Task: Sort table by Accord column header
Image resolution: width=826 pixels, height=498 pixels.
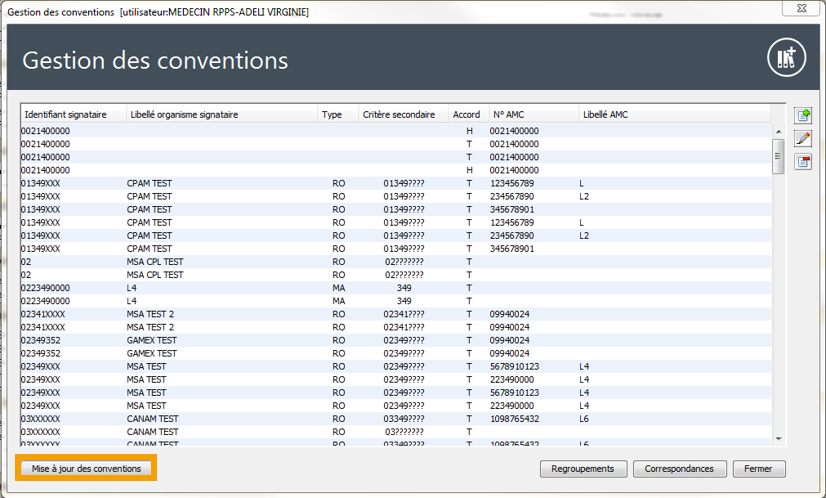Action: (x=466, y=115)
